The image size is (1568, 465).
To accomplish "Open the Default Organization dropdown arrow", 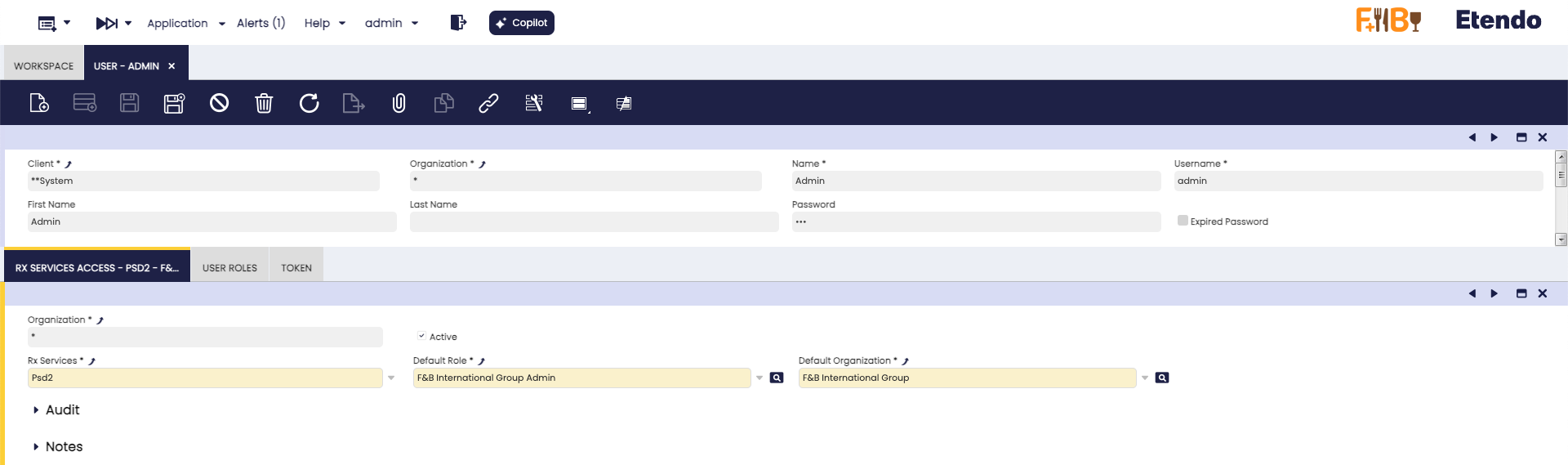I will 1145,378.
